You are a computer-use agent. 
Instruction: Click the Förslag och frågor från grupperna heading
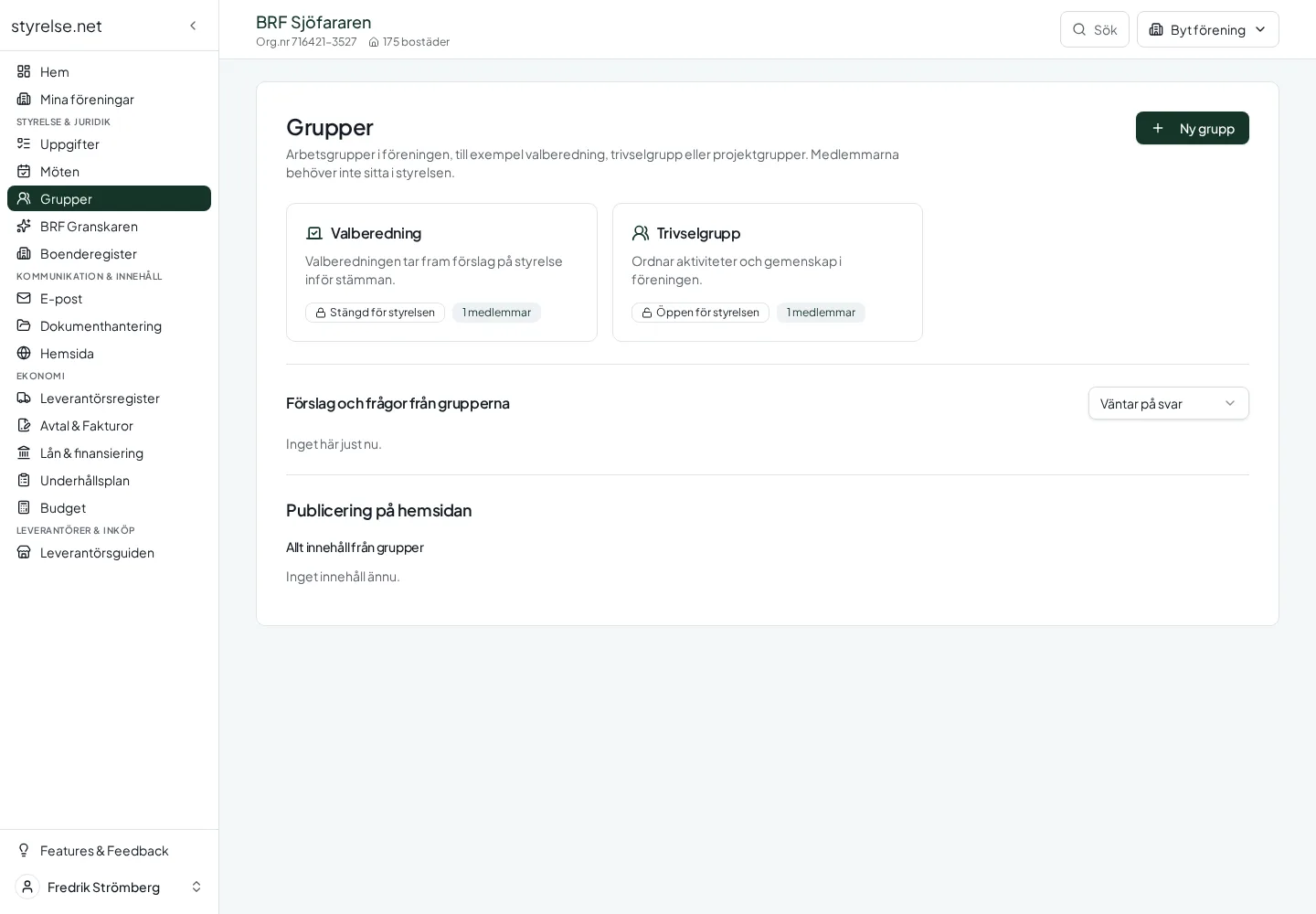tap(398, 403)
